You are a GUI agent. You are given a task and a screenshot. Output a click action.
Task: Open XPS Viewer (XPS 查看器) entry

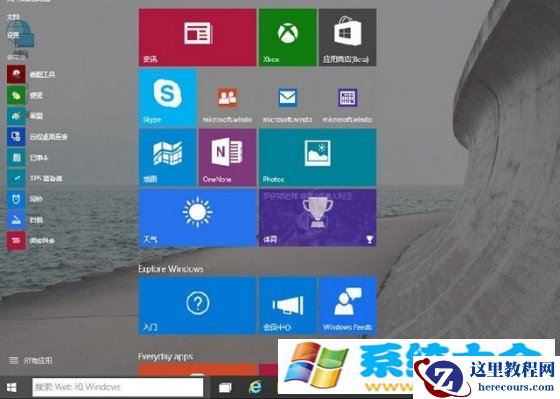(35, 178)
